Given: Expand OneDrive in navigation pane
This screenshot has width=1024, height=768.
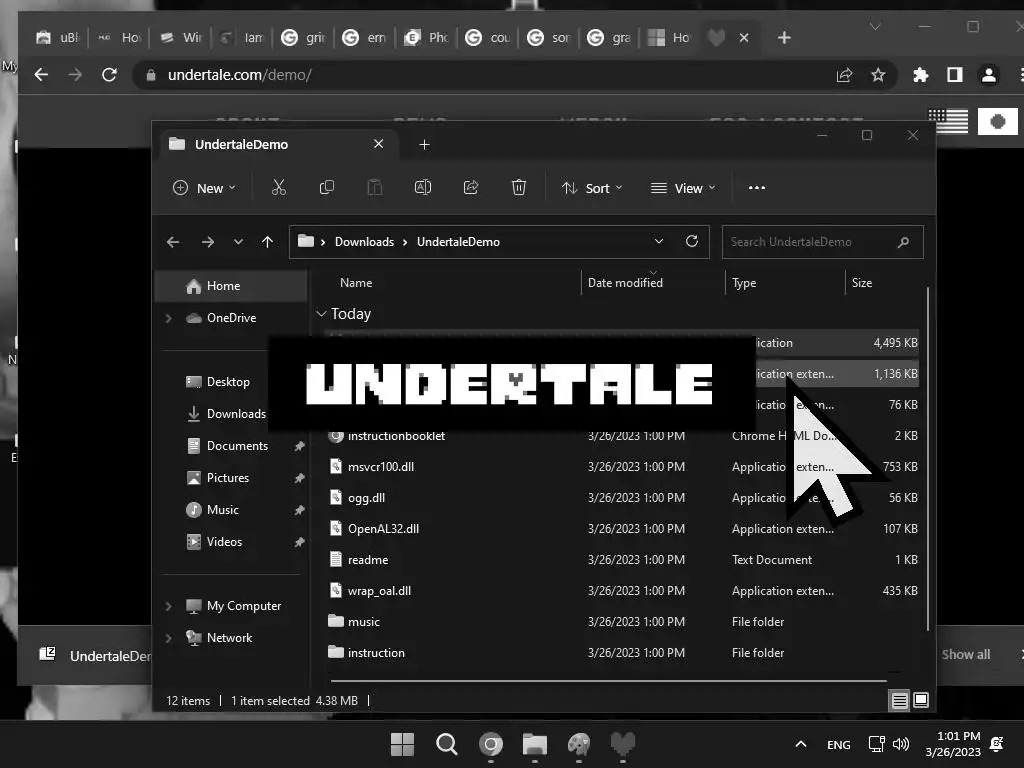Looking at the screenshot, I should [x=168, y=318].
